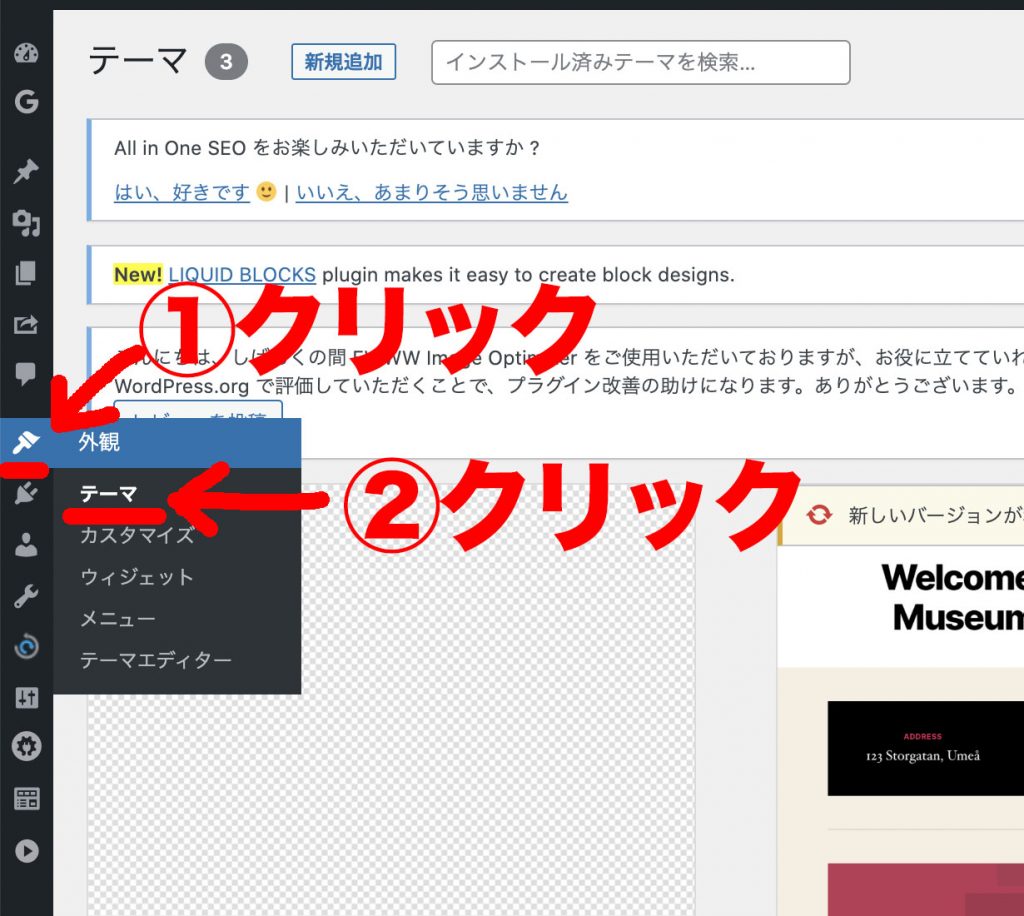Viewport: 1024px width, 916px height.
Task: Click the Posts pushpin icon
Action: point(26,172)
